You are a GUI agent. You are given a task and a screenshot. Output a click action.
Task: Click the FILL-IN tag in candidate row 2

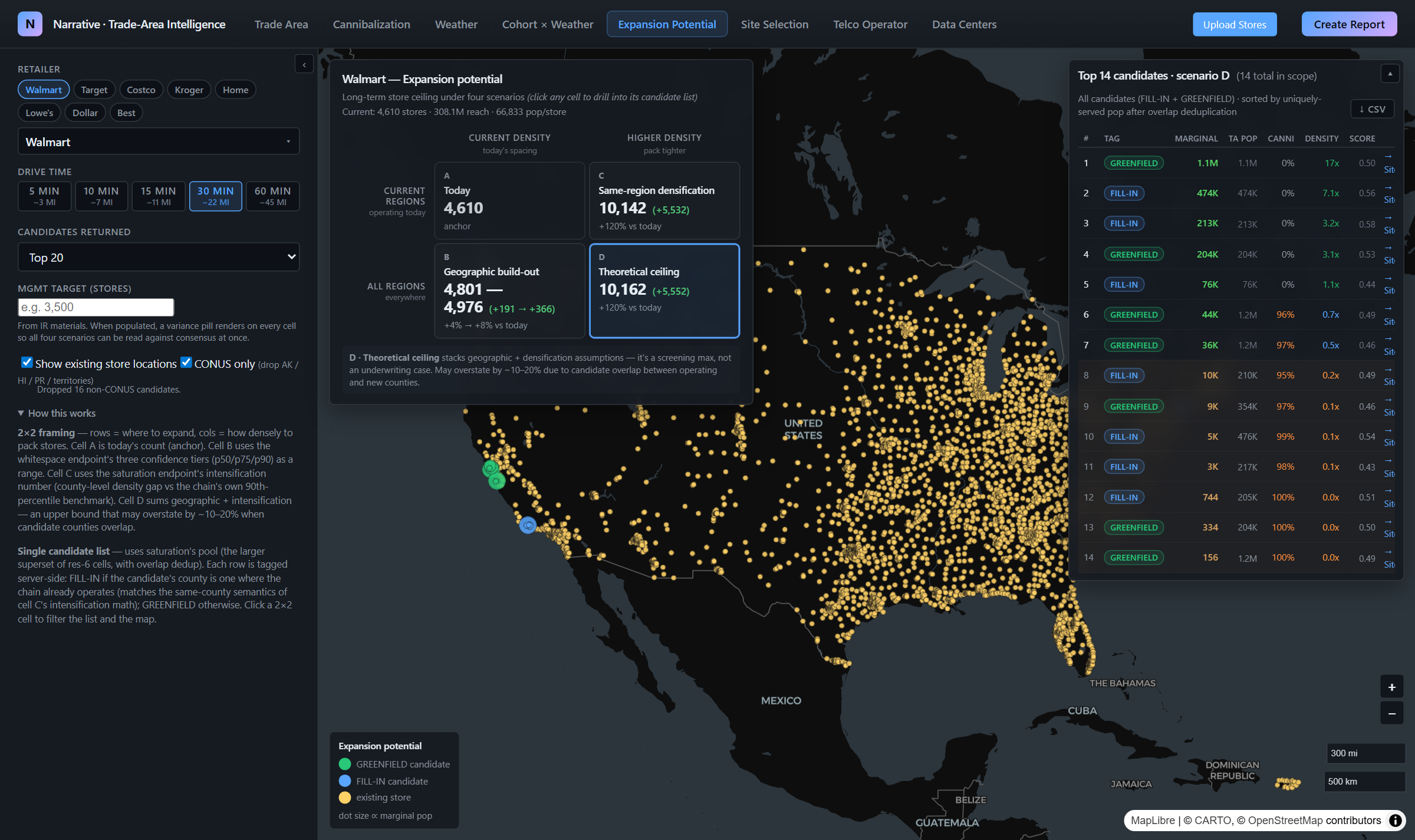(1124, 193)
